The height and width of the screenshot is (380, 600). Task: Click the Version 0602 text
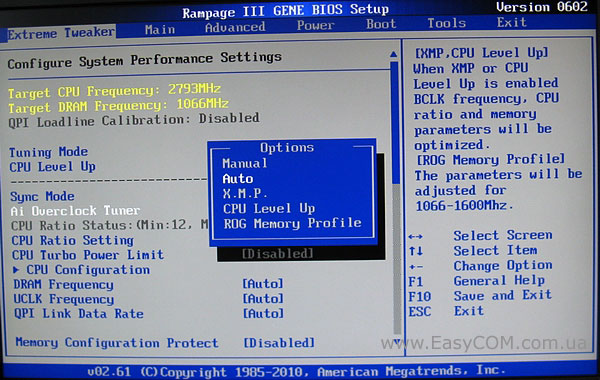542,7
